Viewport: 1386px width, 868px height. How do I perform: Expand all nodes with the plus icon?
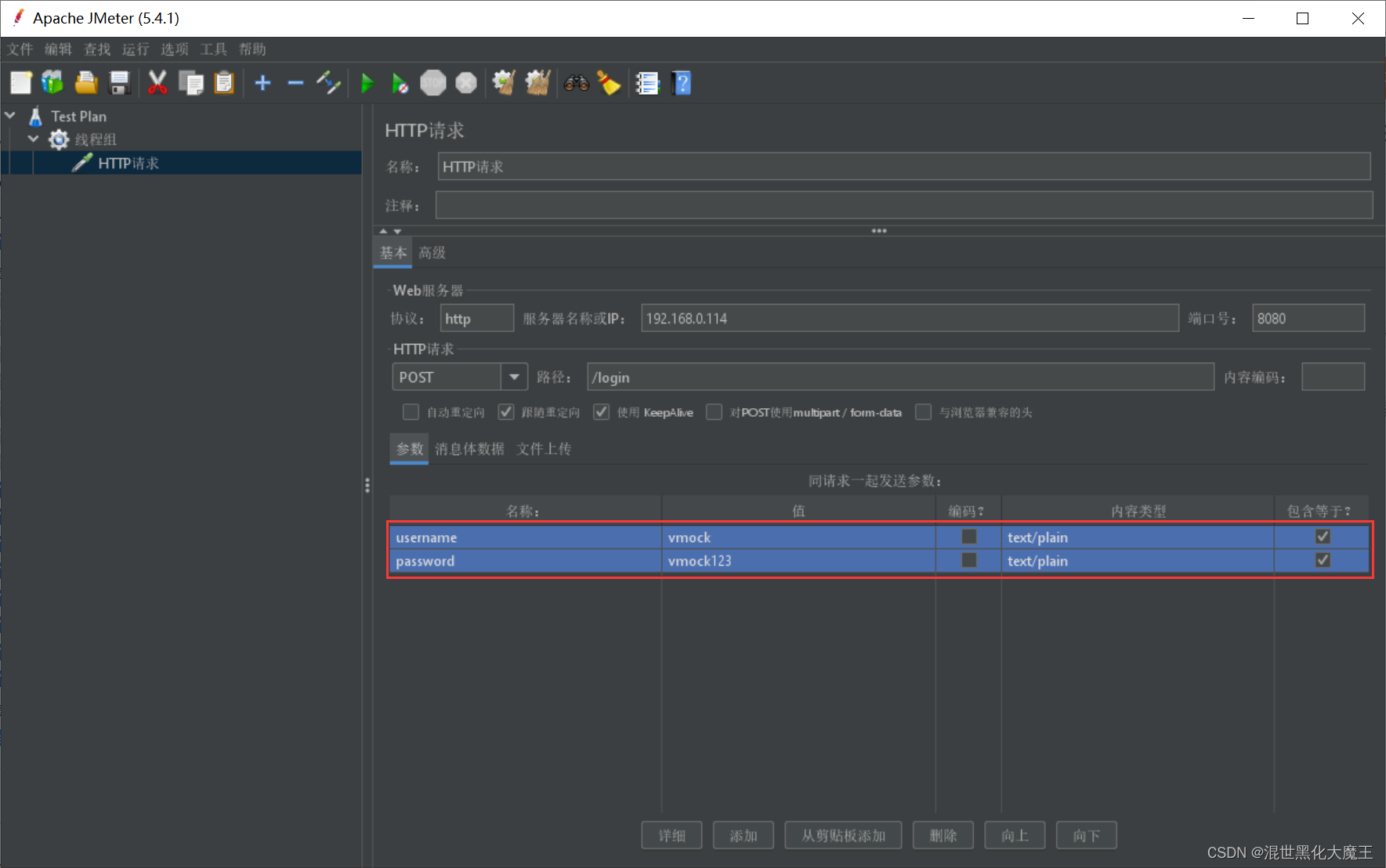click(263, 83)
